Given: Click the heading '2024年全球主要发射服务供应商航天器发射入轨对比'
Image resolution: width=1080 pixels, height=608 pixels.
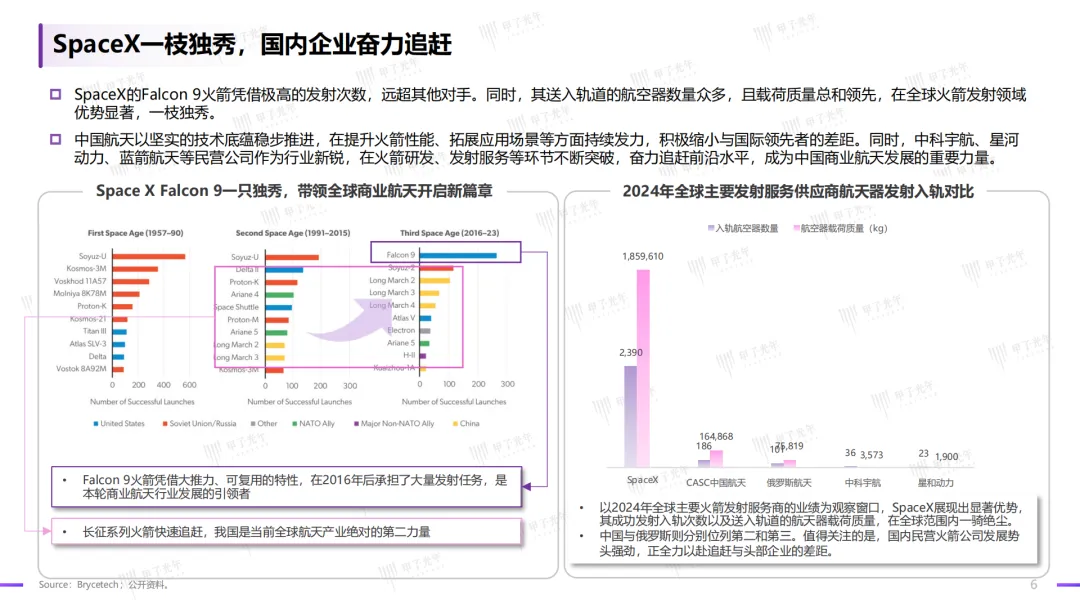Looking at the screenshot, I should [798, 191].
